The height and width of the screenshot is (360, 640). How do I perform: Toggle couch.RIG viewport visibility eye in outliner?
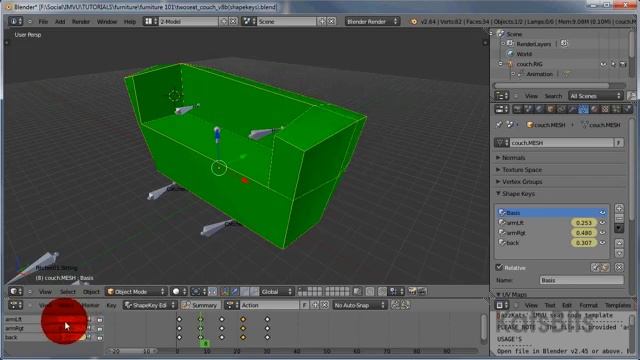point(603,64)
